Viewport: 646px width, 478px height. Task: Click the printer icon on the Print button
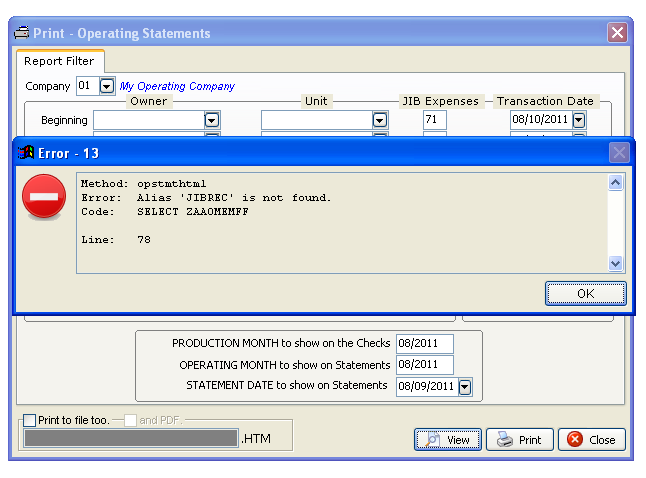point(505,439)
